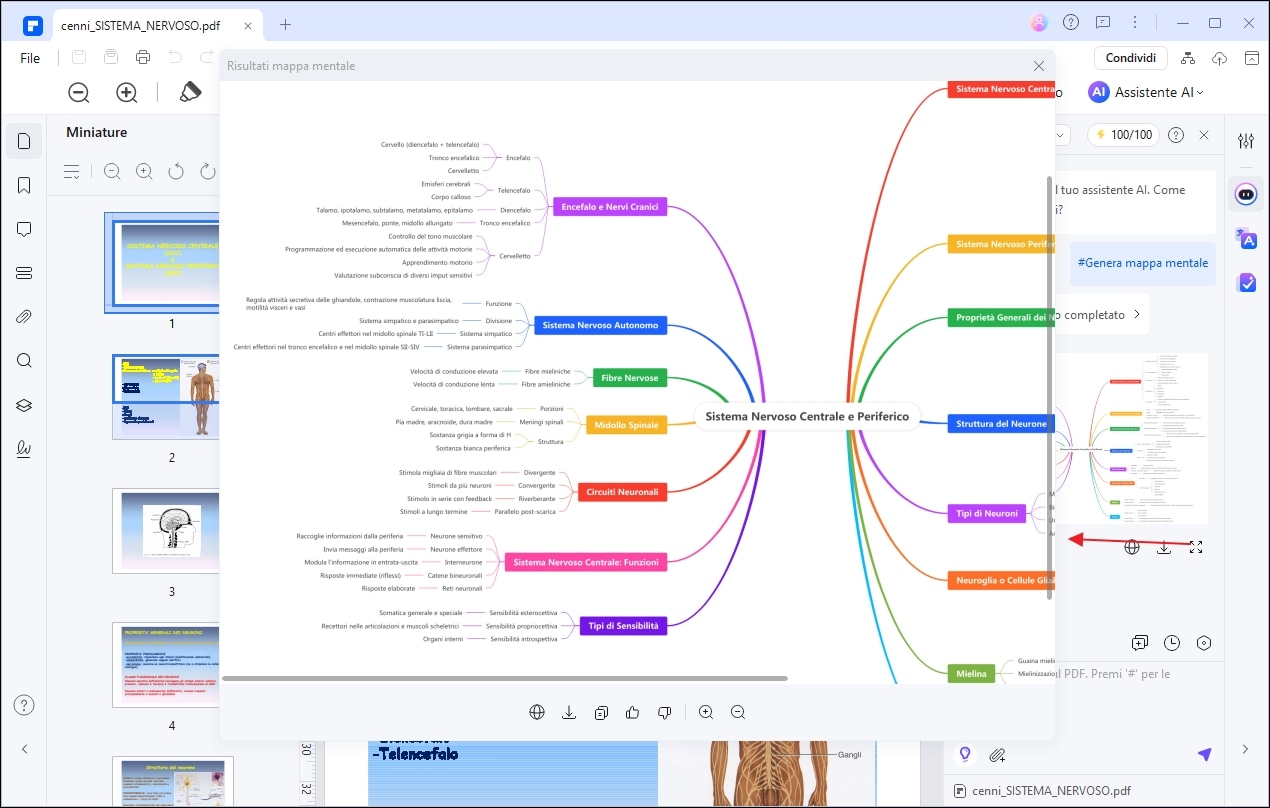1270x808 pixels.
Task: Start a new chat in AI panel
Action: coord(1140,643)
